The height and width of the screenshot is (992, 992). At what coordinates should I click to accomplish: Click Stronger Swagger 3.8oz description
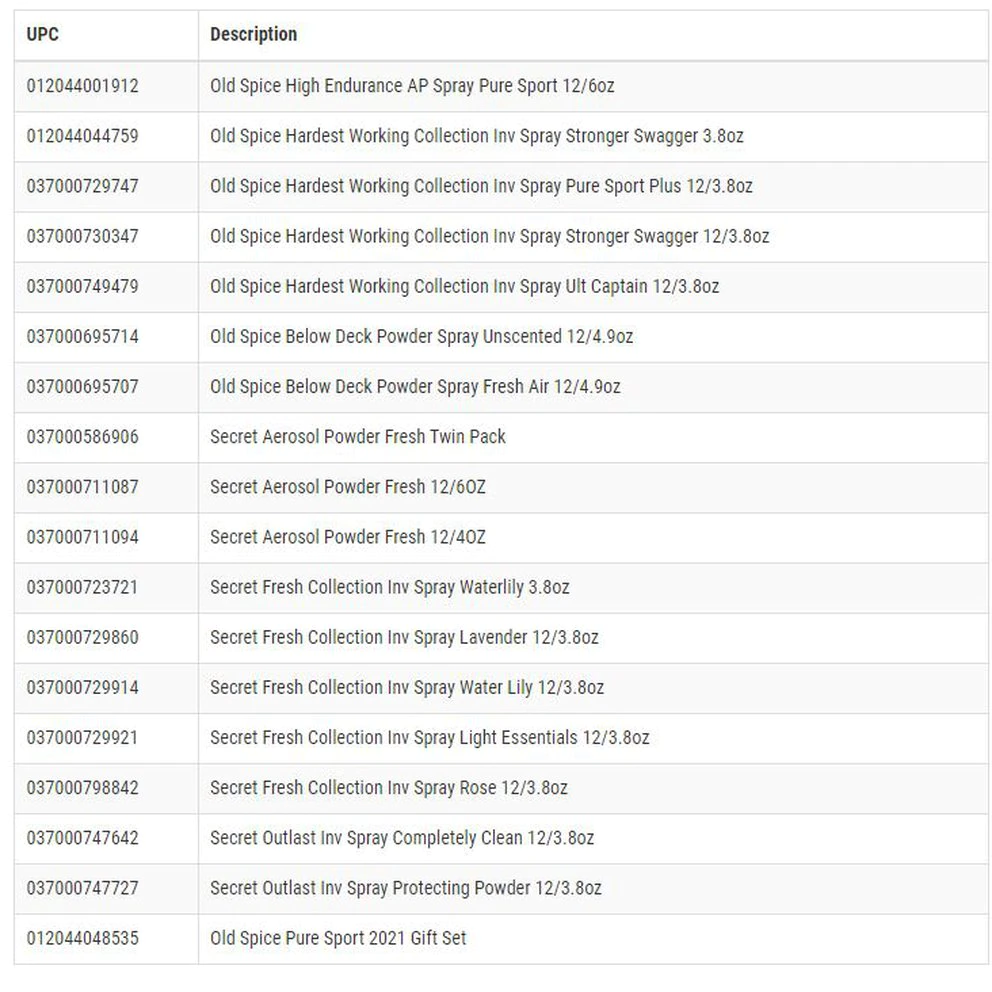pyautogui.click(x=476, y=136)
